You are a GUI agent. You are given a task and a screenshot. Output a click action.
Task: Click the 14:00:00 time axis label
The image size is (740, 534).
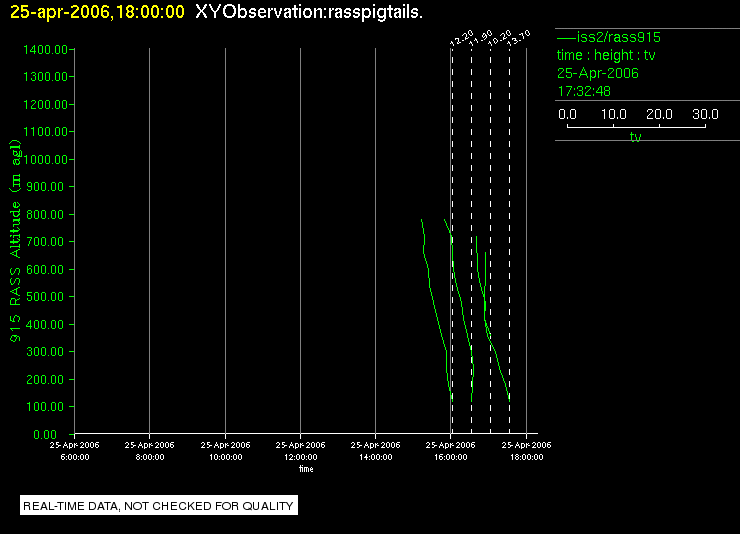pos(376,457)
